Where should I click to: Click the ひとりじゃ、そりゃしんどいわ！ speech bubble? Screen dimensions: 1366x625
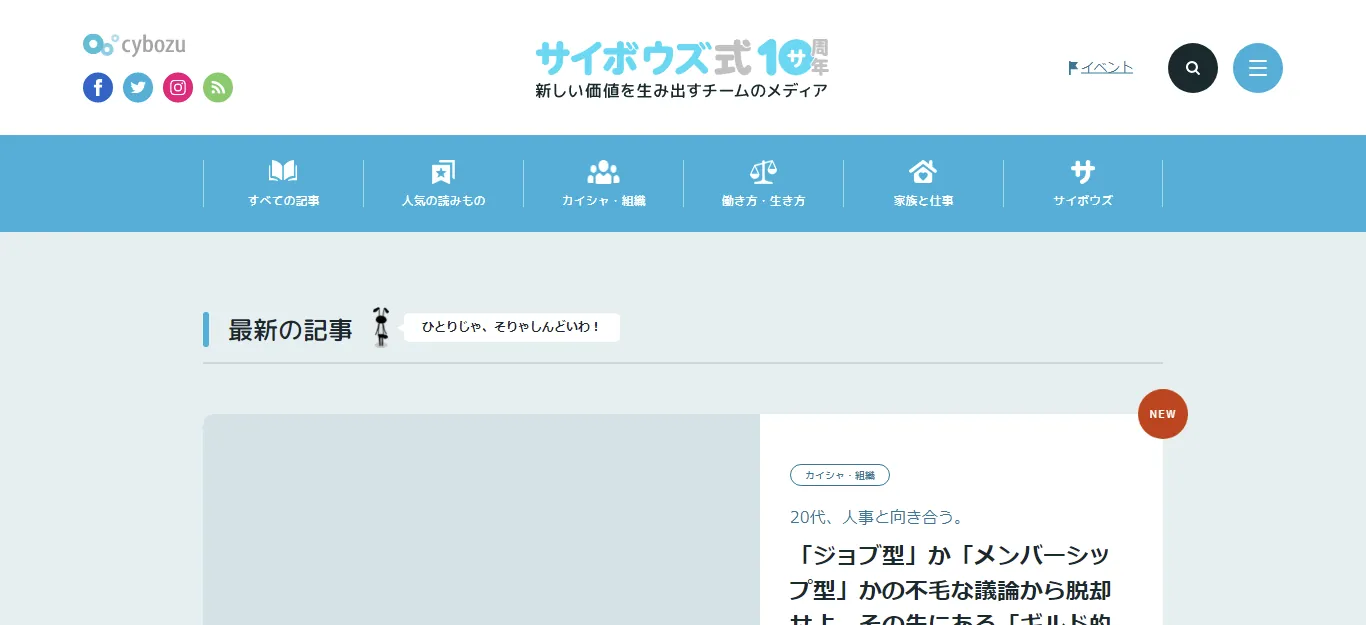(511, 327)
